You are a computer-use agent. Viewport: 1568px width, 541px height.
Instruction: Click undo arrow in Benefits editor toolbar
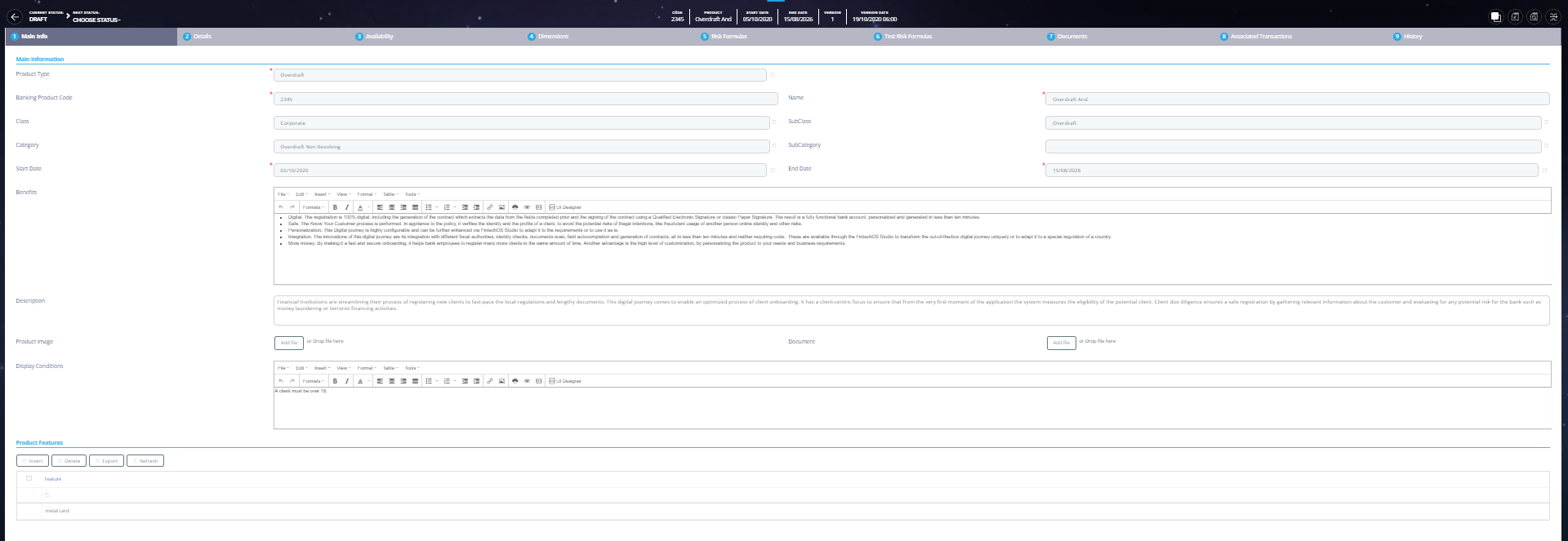pos(281,207)
